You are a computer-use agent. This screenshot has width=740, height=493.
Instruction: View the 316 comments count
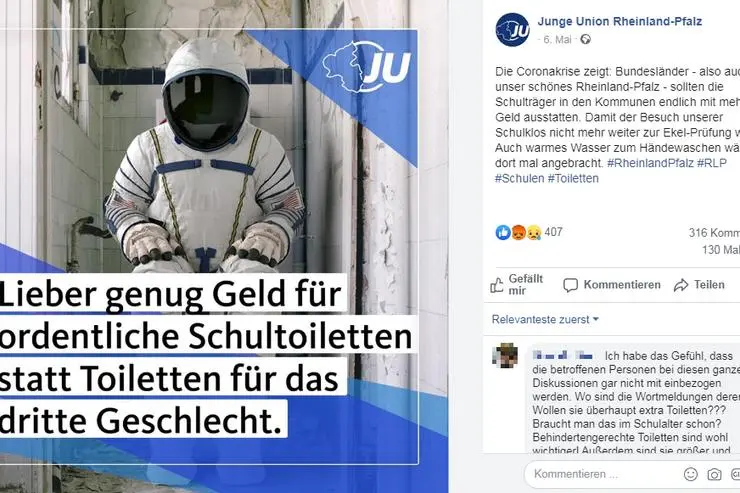(x=714, y=233)
